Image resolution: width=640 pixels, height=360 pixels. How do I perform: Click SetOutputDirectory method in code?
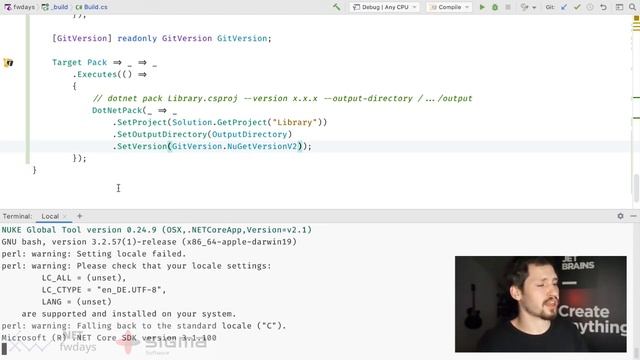162,134
